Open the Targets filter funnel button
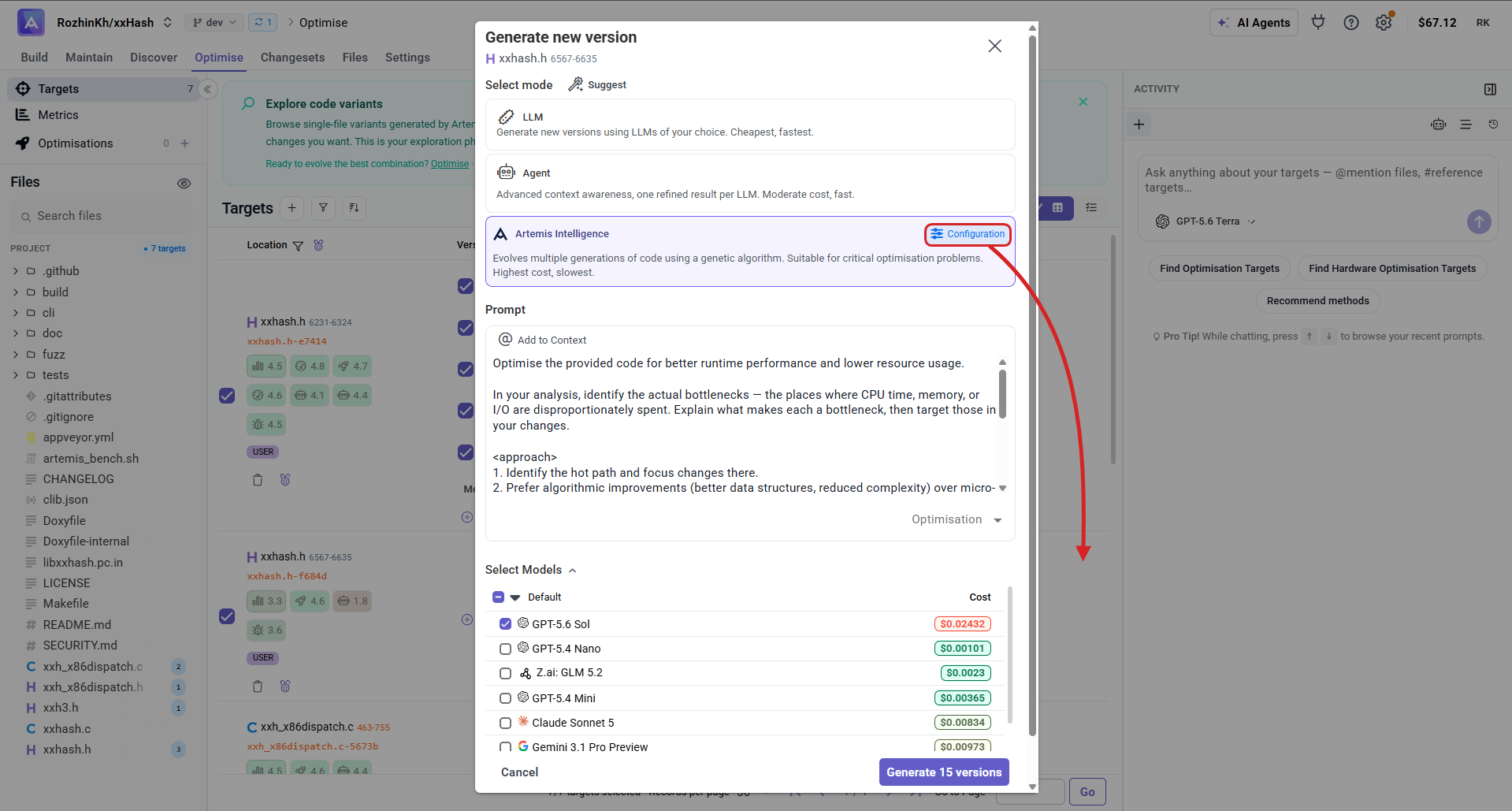 [x=323, y=208]
